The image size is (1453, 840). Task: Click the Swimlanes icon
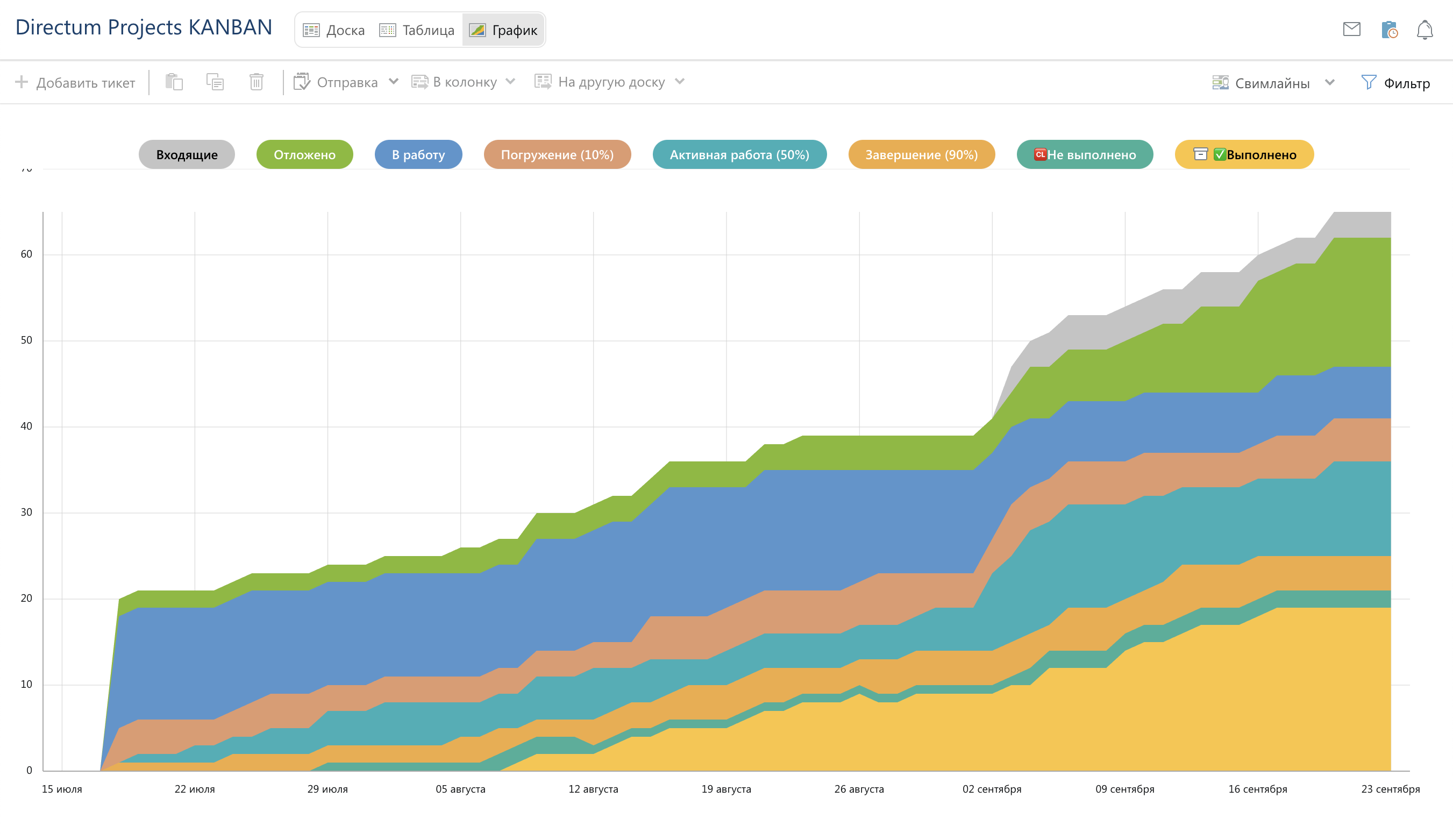(x=1220, y=82)
